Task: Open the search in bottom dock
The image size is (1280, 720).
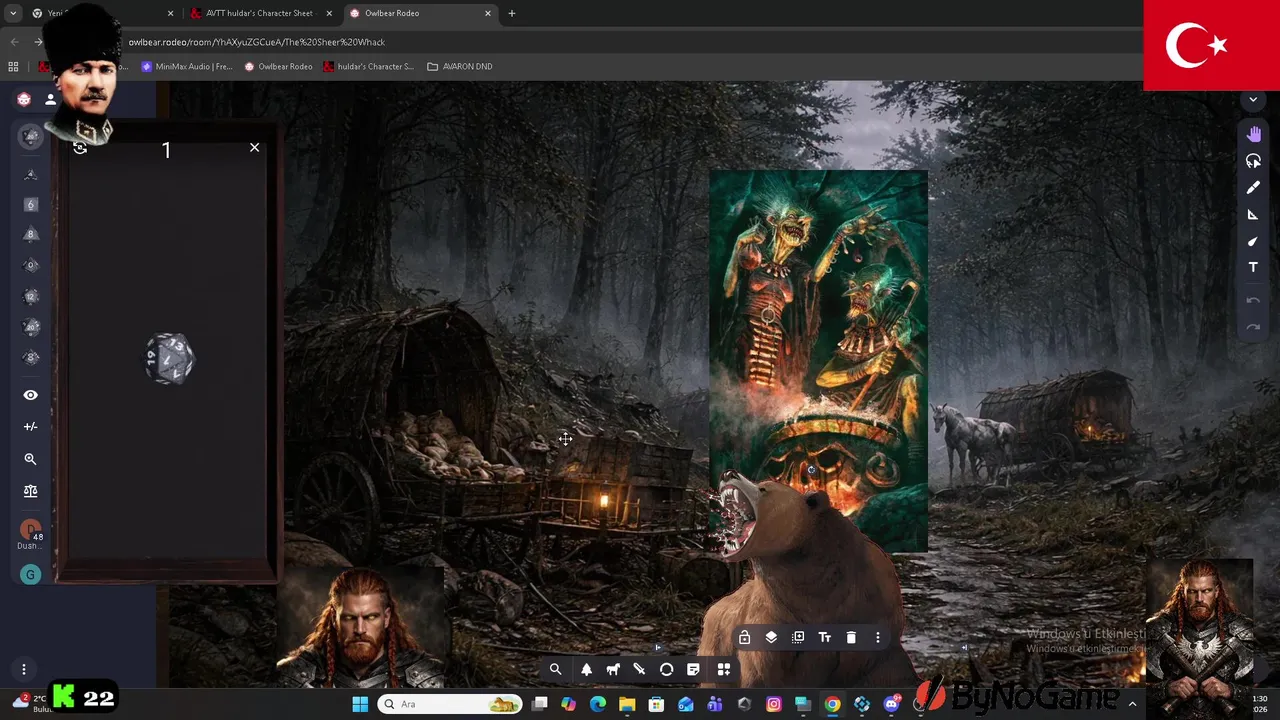Action: click(x=556, y=670)
